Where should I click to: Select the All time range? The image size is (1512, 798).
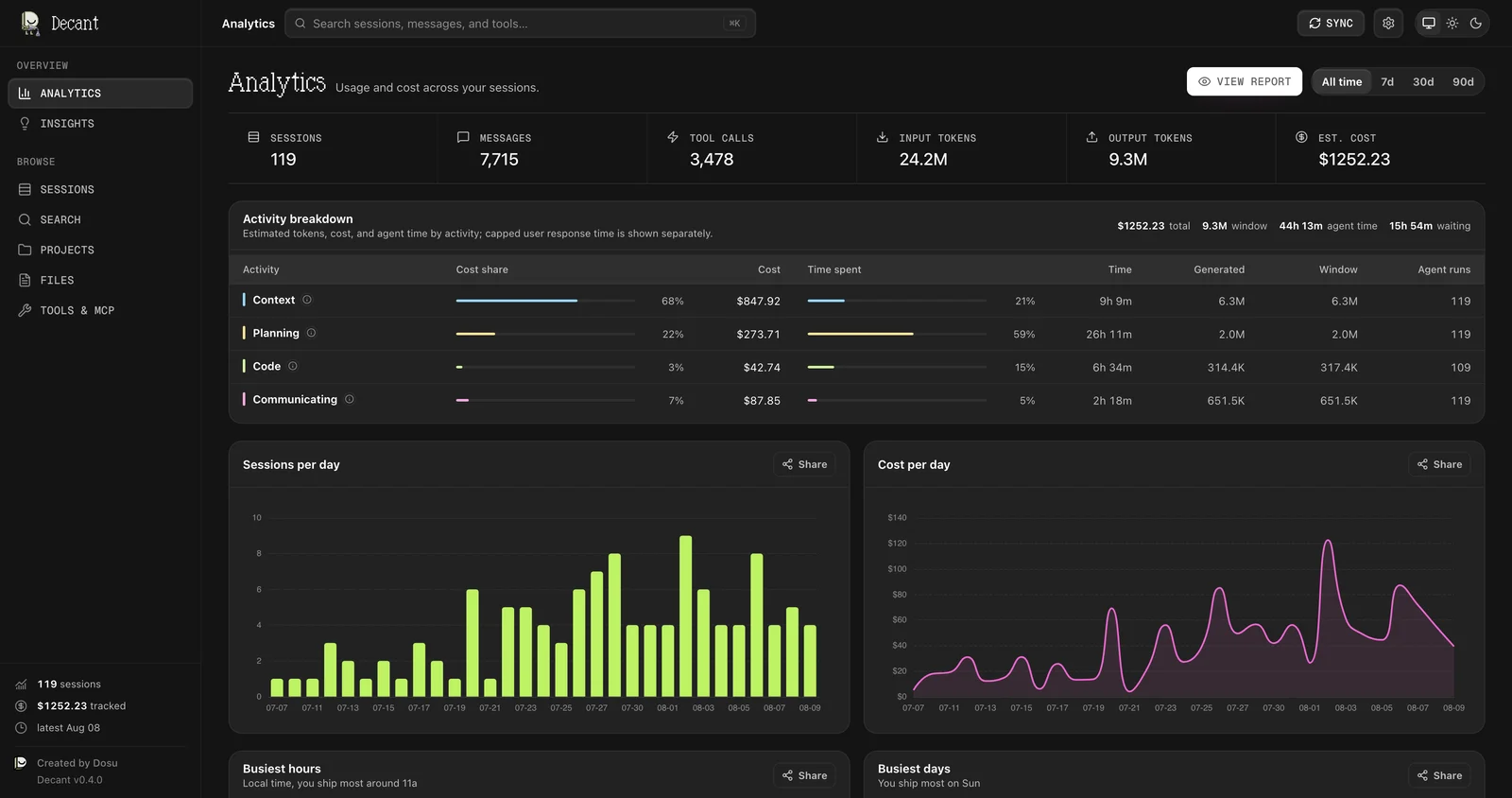(1342, 82)
